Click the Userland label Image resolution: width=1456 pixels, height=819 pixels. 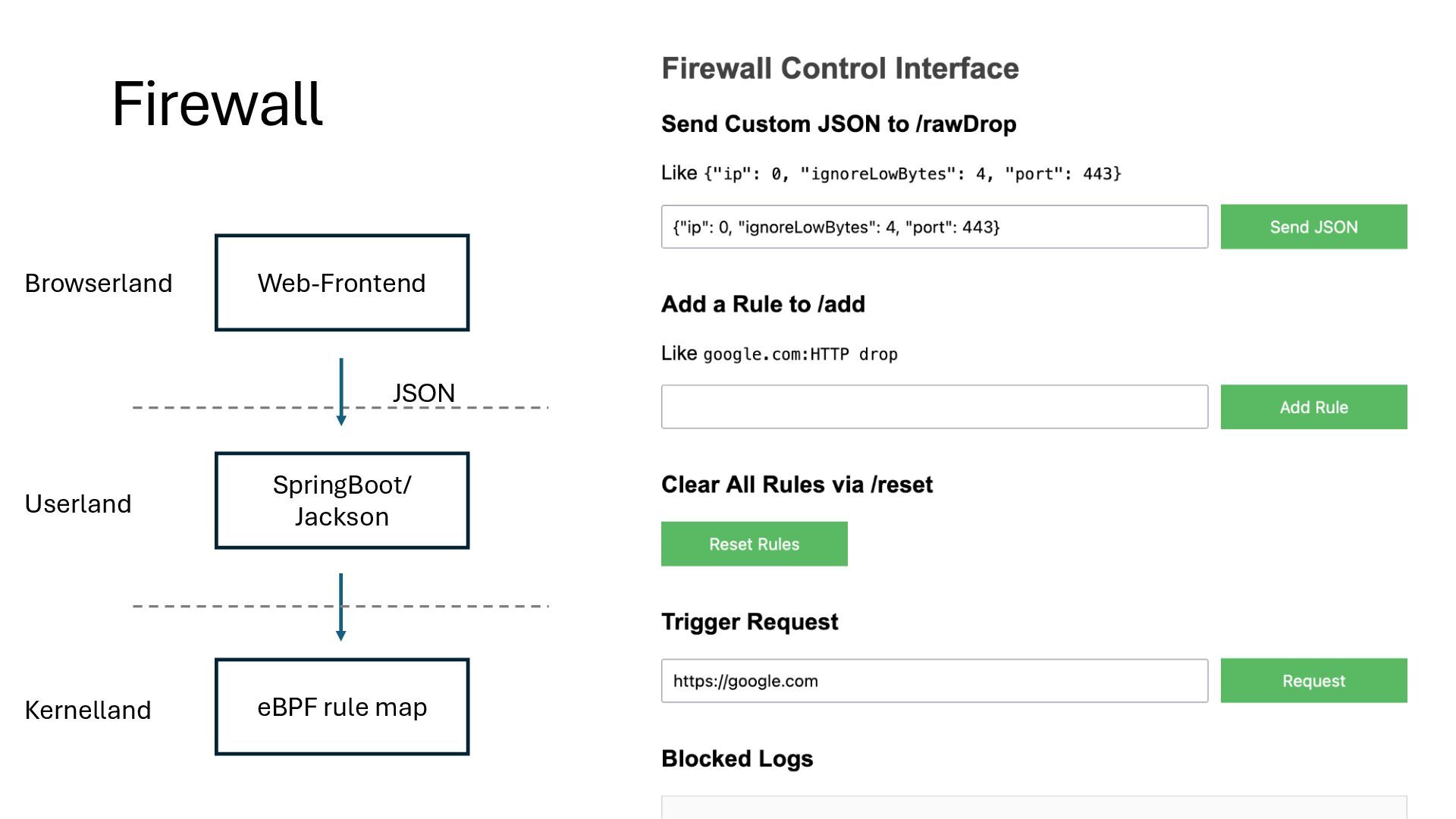pos(78,504)
